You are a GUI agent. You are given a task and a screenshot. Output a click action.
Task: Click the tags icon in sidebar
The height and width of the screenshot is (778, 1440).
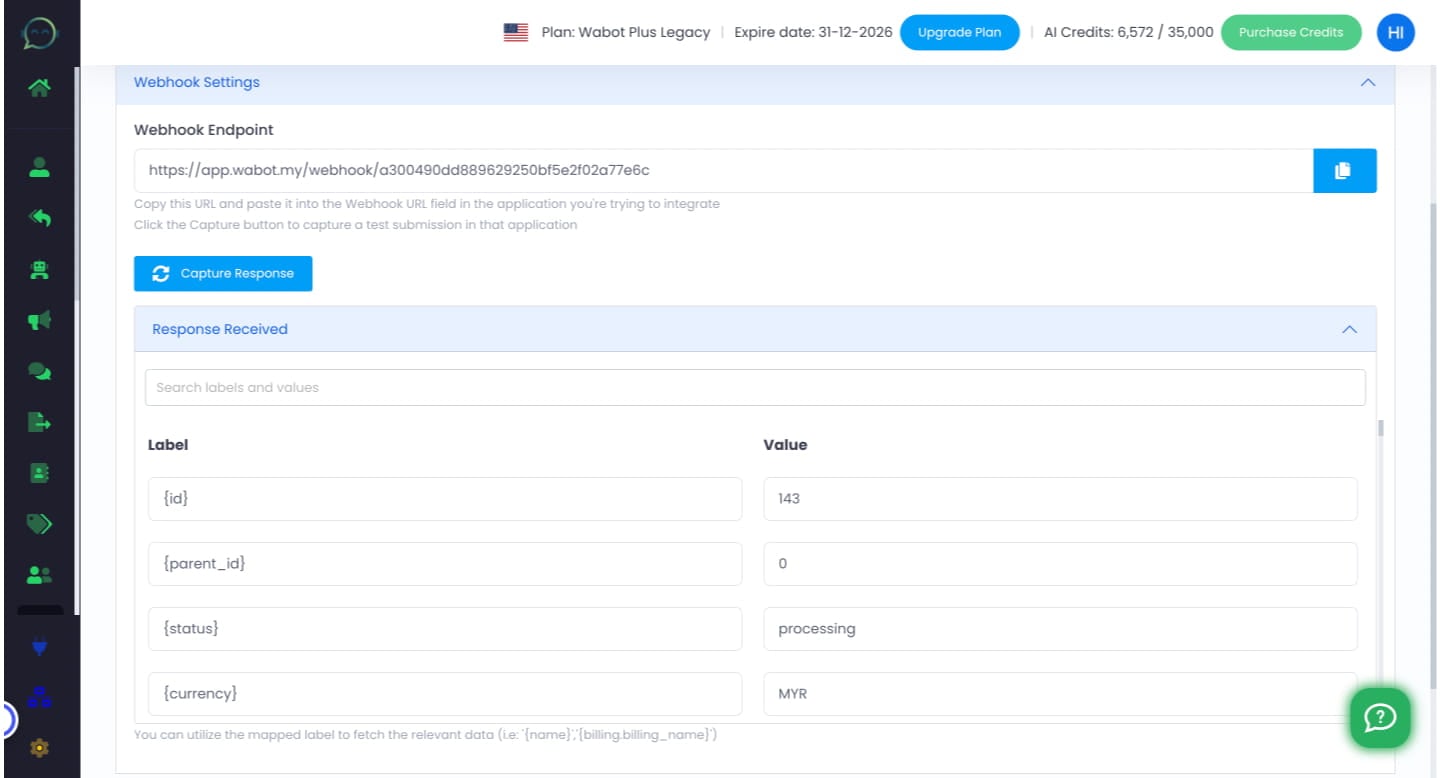coord(39,523)
